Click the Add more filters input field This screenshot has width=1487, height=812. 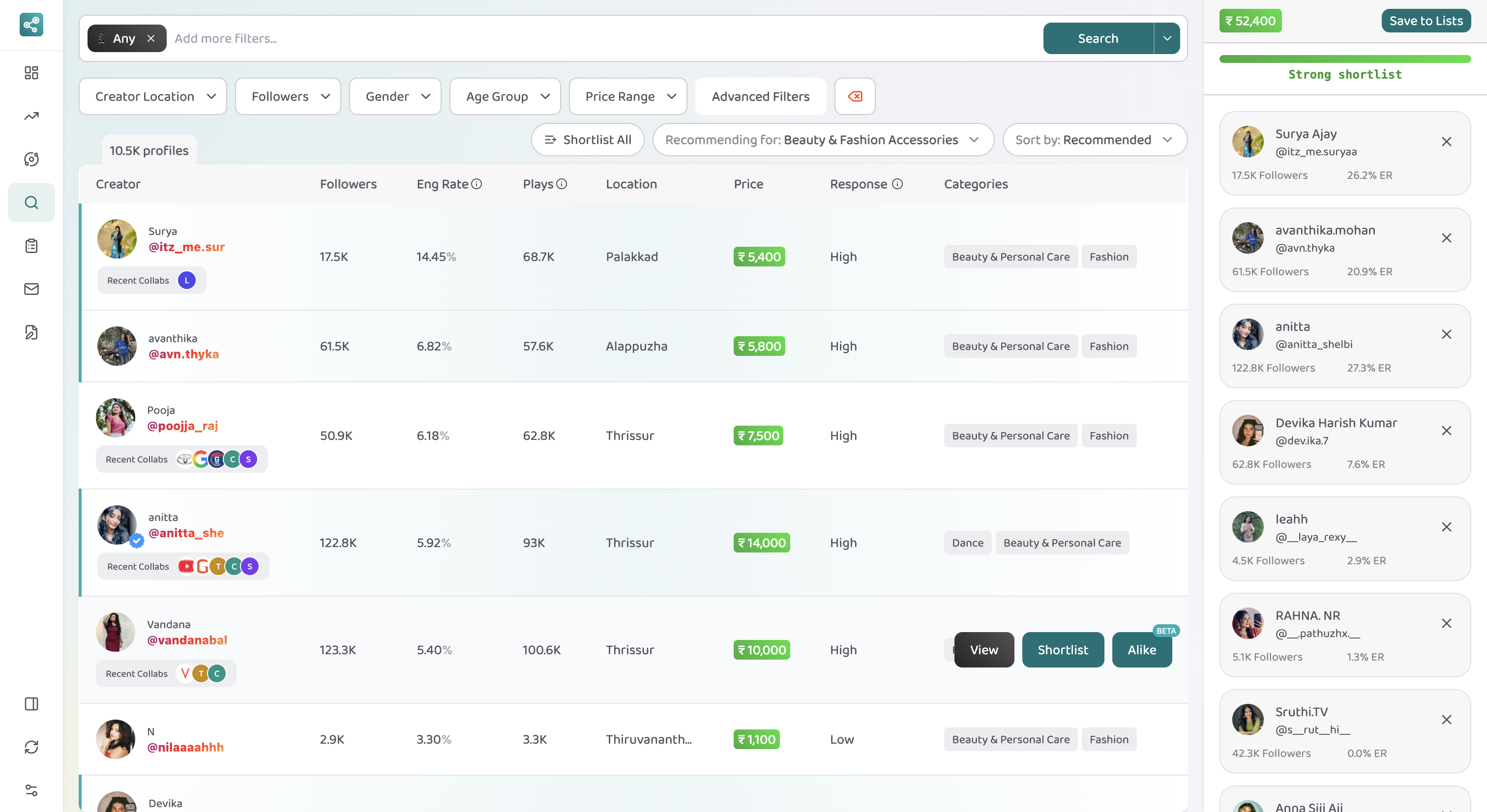(605, 38)
